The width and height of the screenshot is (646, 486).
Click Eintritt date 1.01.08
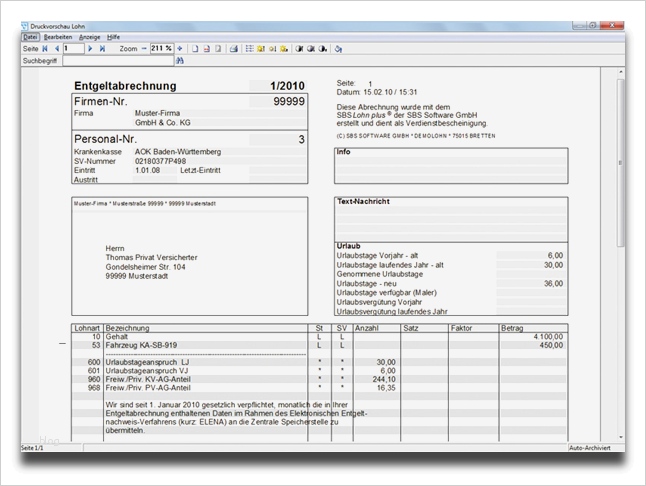click(147, 170)
